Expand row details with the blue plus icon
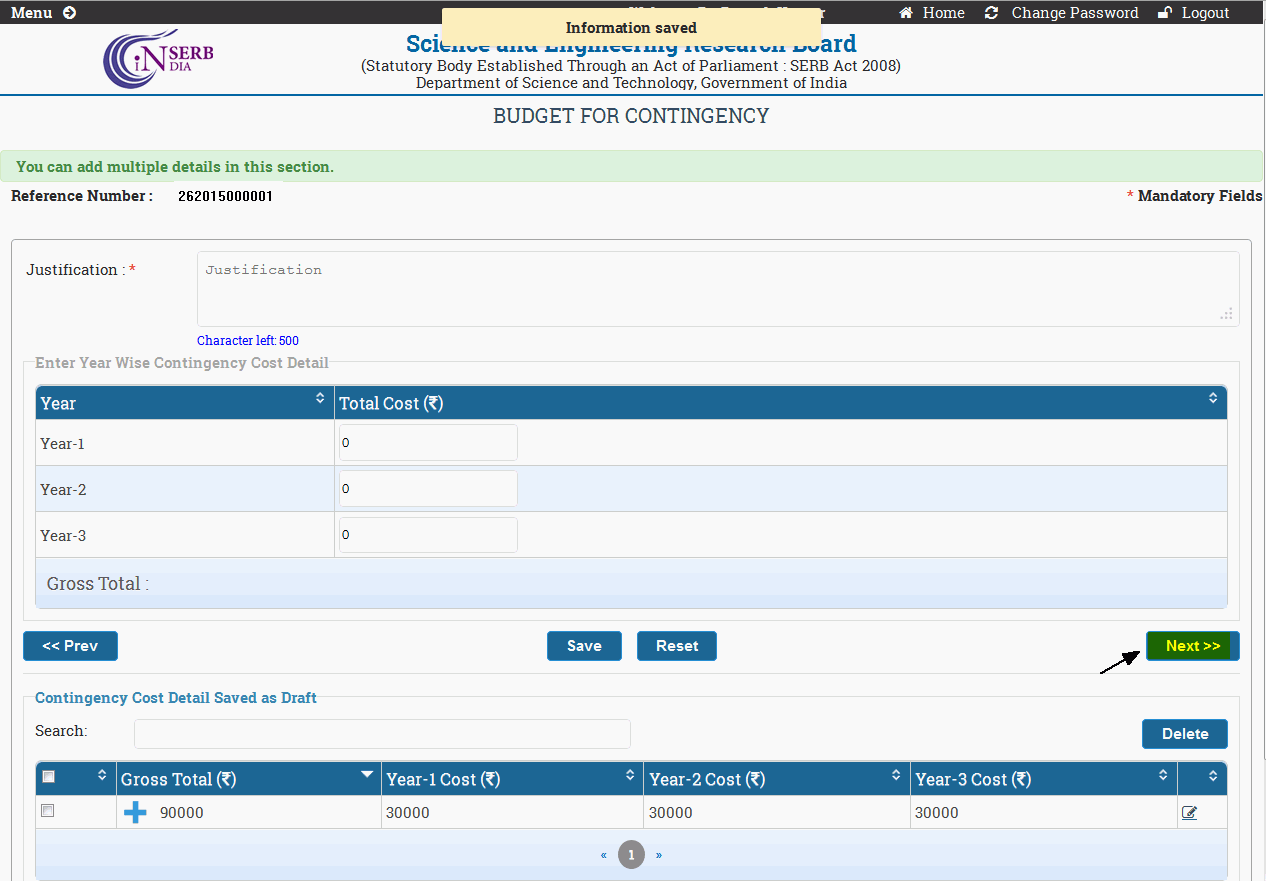This screenshot has height=881, width=1266. coord(135,813)
